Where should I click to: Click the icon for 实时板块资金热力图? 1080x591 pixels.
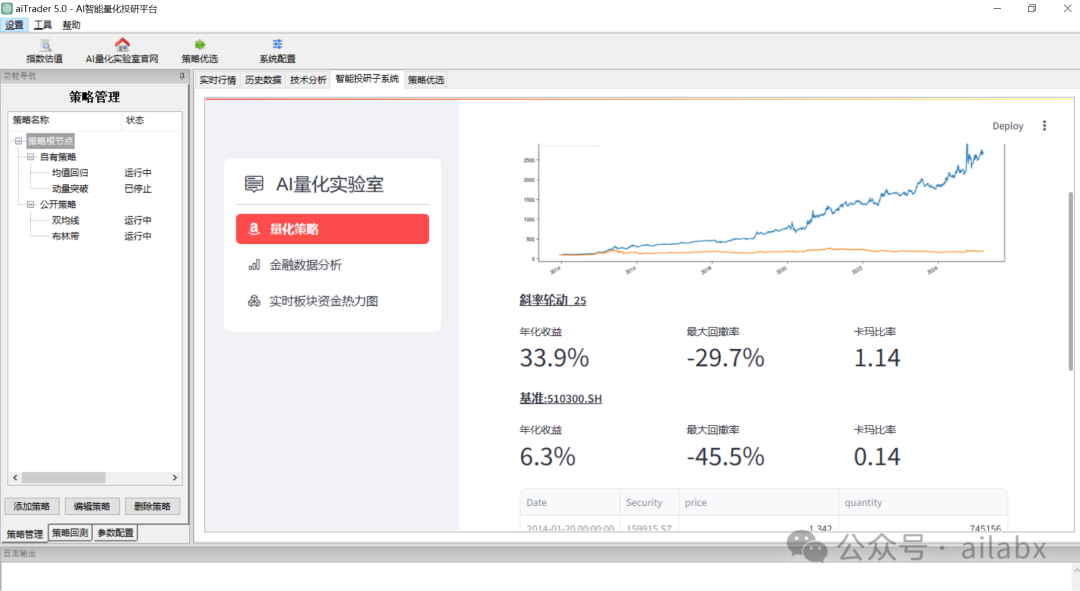click(254, 300)
